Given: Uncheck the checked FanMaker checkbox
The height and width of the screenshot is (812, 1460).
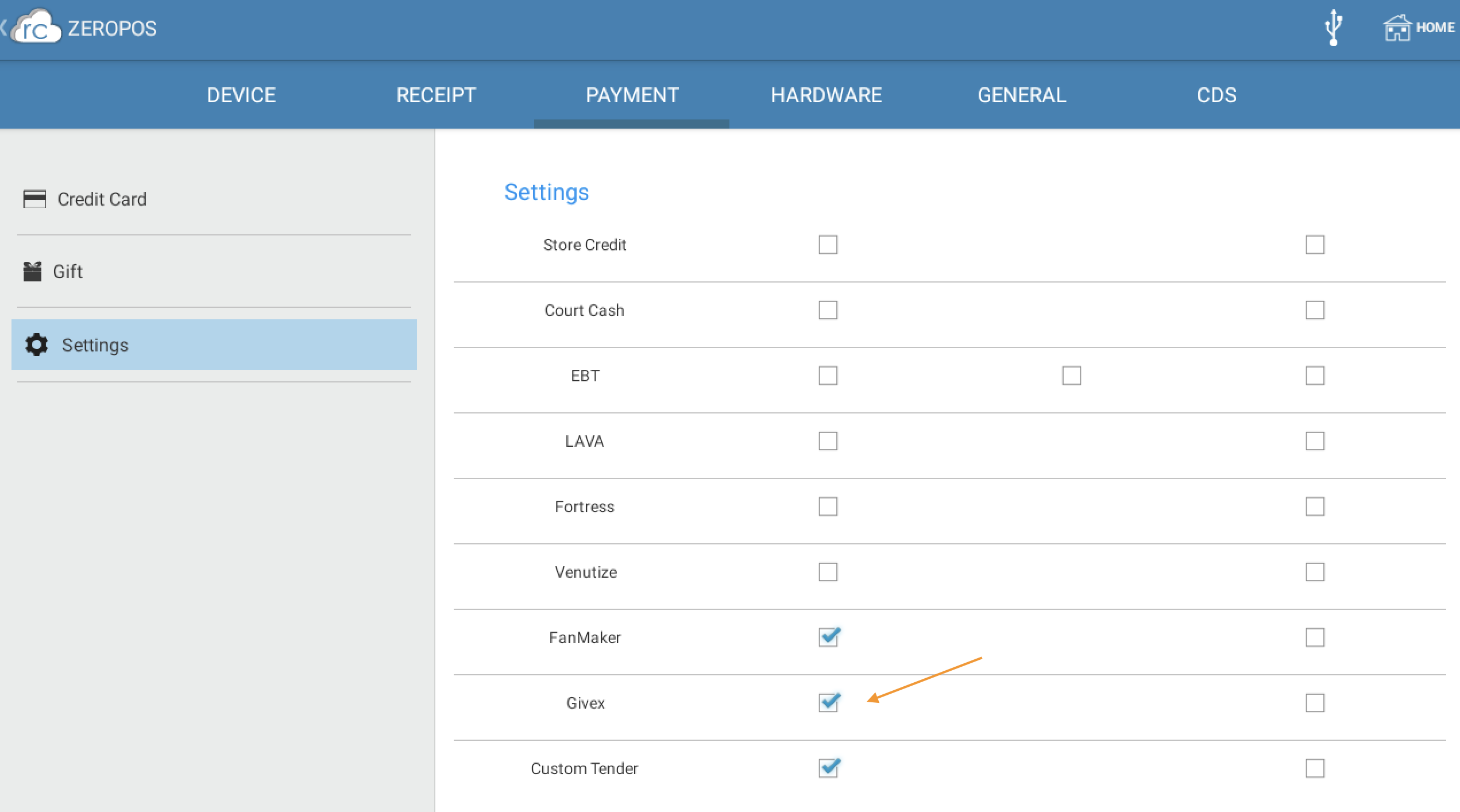Looking at the screenshot, I should pos(829,637).
